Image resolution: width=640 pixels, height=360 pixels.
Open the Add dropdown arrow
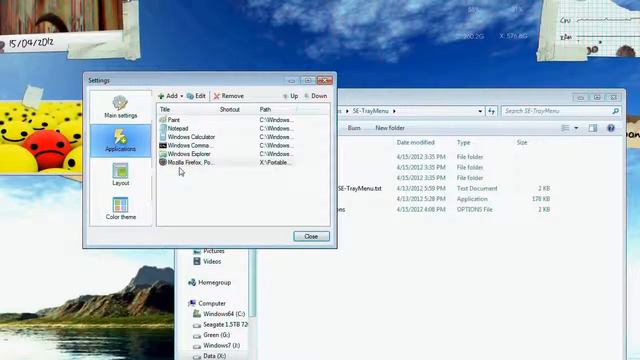pos(182,96)
